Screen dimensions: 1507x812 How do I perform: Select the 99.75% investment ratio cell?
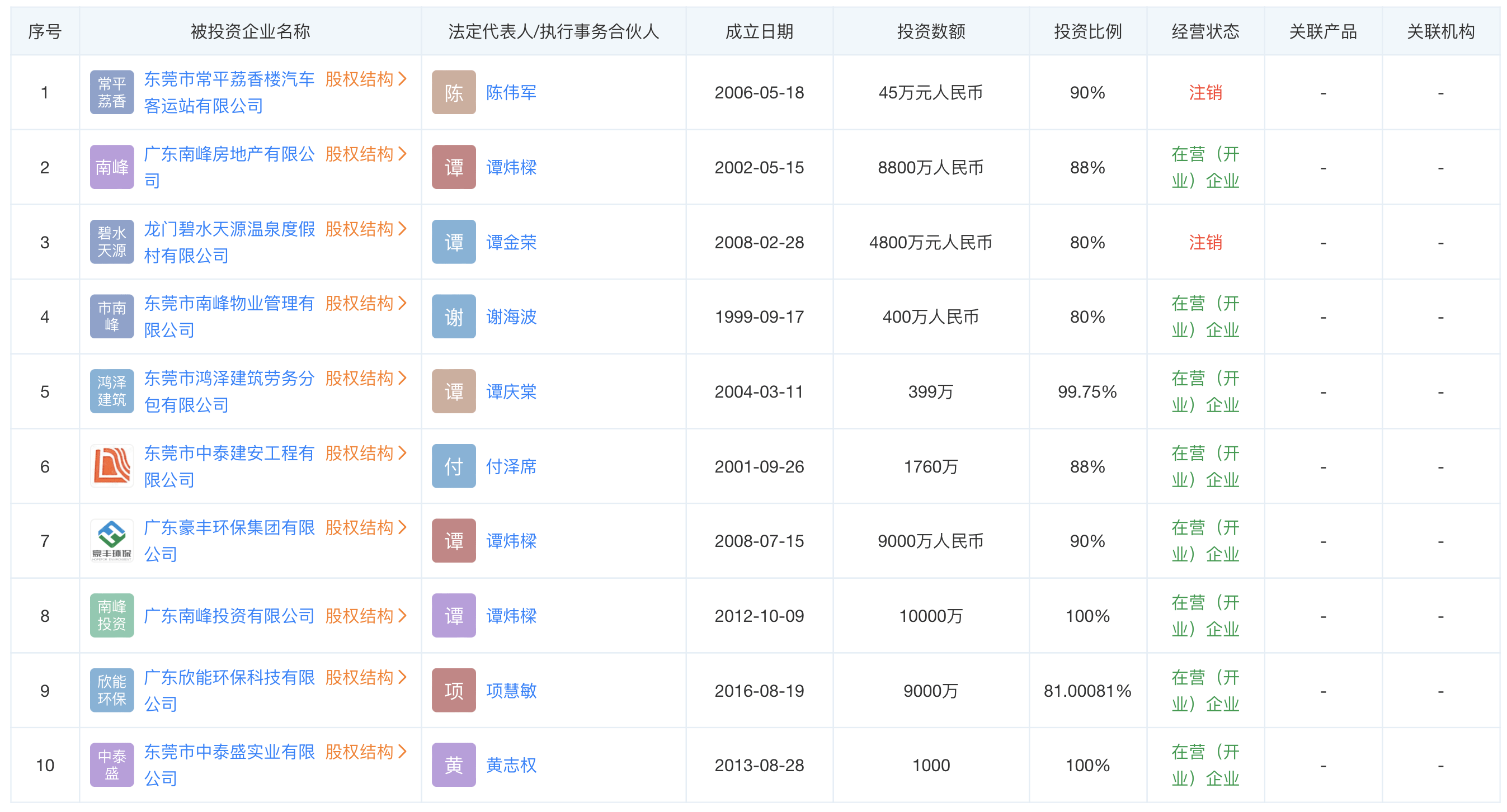(1087, 391)
